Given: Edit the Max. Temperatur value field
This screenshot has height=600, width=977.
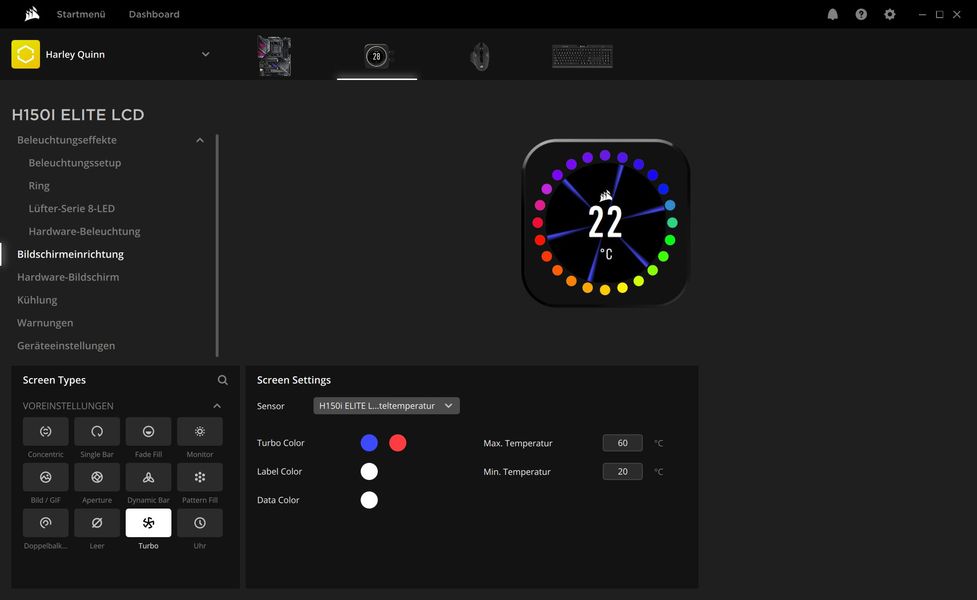Looking at the screenshot, I should point(622,443).
